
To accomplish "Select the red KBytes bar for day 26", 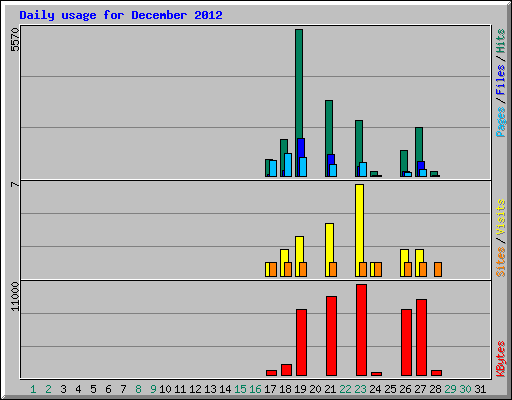I will (406, 342).
